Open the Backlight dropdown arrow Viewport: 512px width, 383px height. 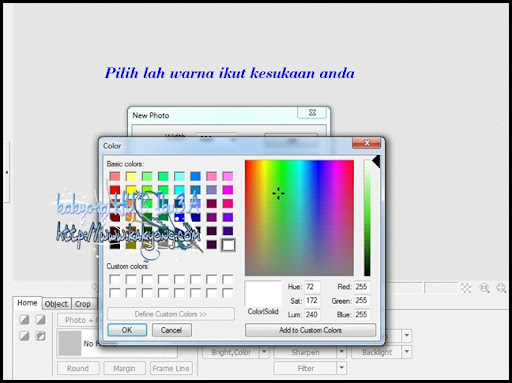coord(407,352)
